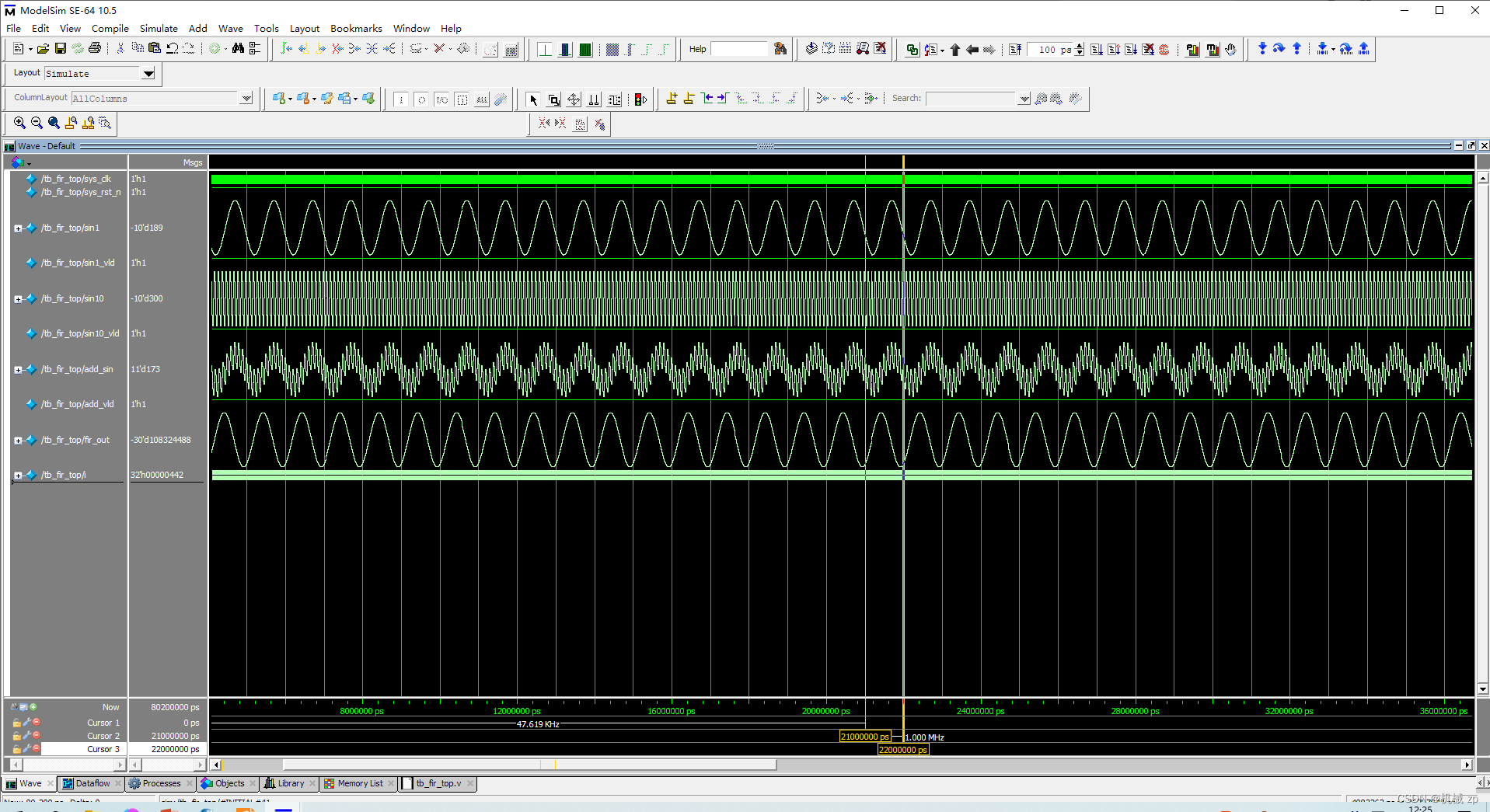1490x812 pixels.
Task: Toggle the grid and timeline settings icon
Action: (23, 707)
